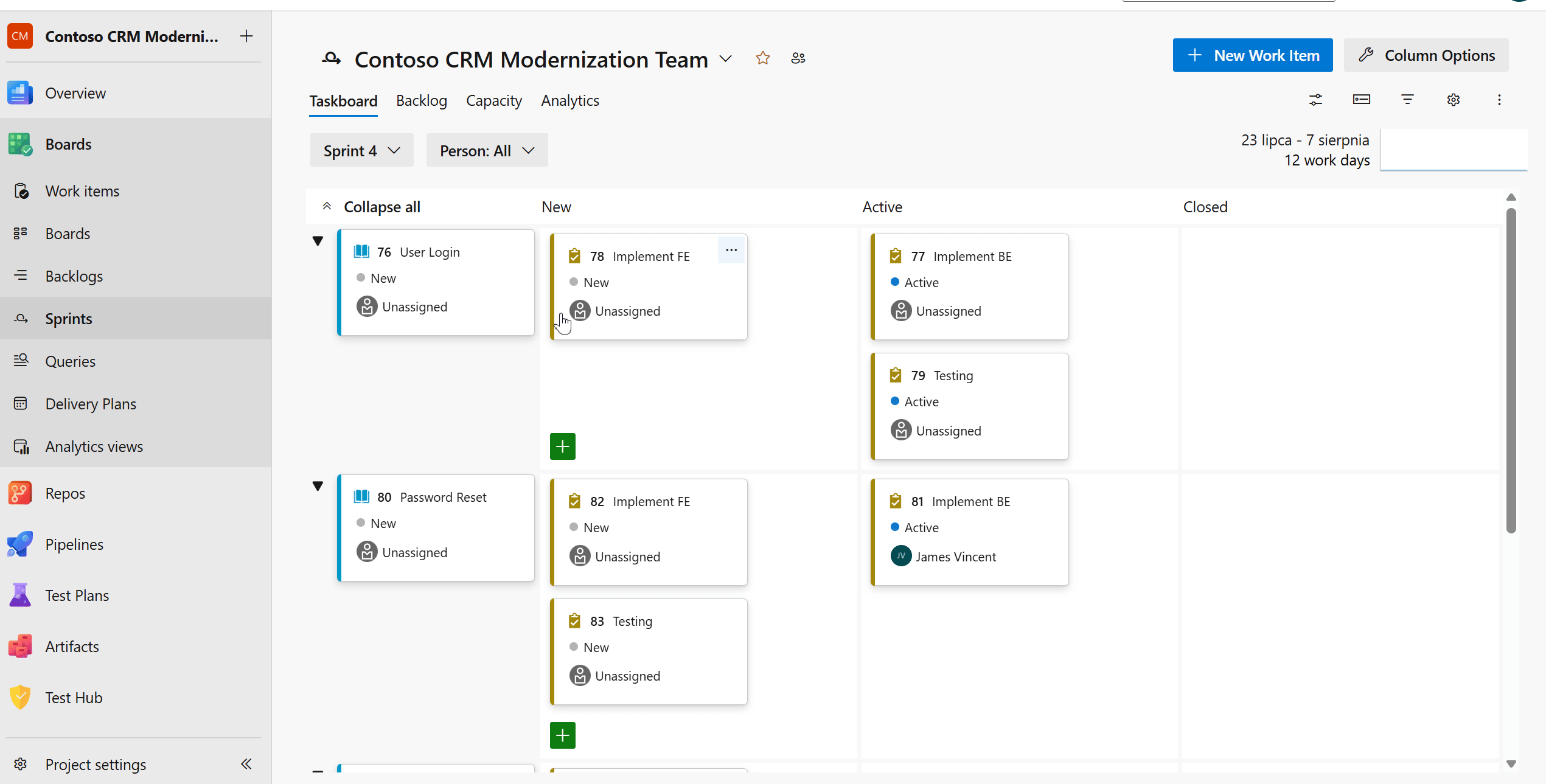Image resolution: width=1546 pixels, height=784 pixels.
Task: Mark team as favorite with star
Action: 763,58
